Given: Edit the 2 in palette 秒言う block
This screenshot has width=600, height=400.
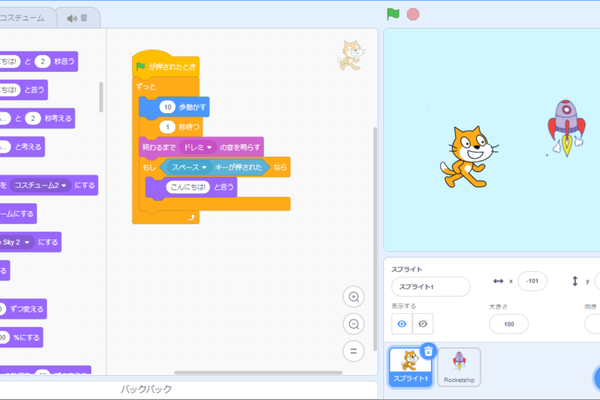Looking at the screenshot, I should pyautogui.click(x=42, y=61).
